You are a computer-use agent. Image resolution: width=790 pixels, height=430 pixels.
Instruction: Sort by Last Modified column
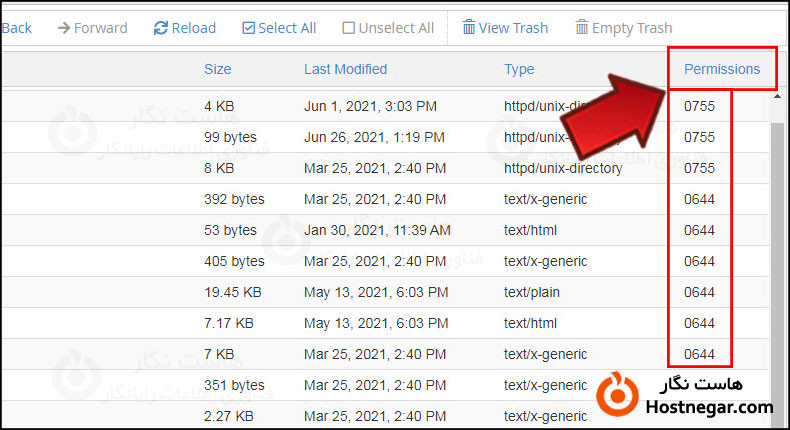pyautogui.click(x=345, y=69)
